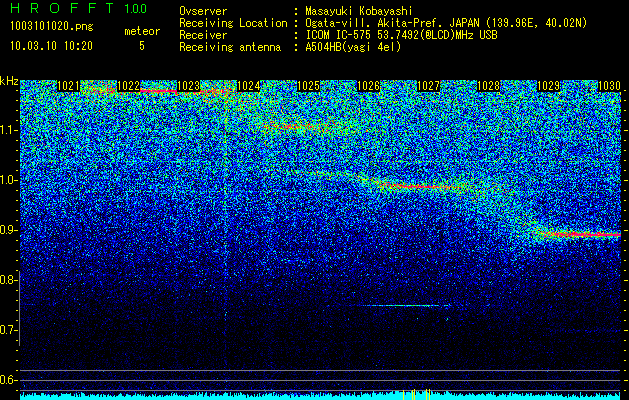This screenshot has width=629, height=400.
Task: Click the 1026 time marker
Action: pos(368,86)
